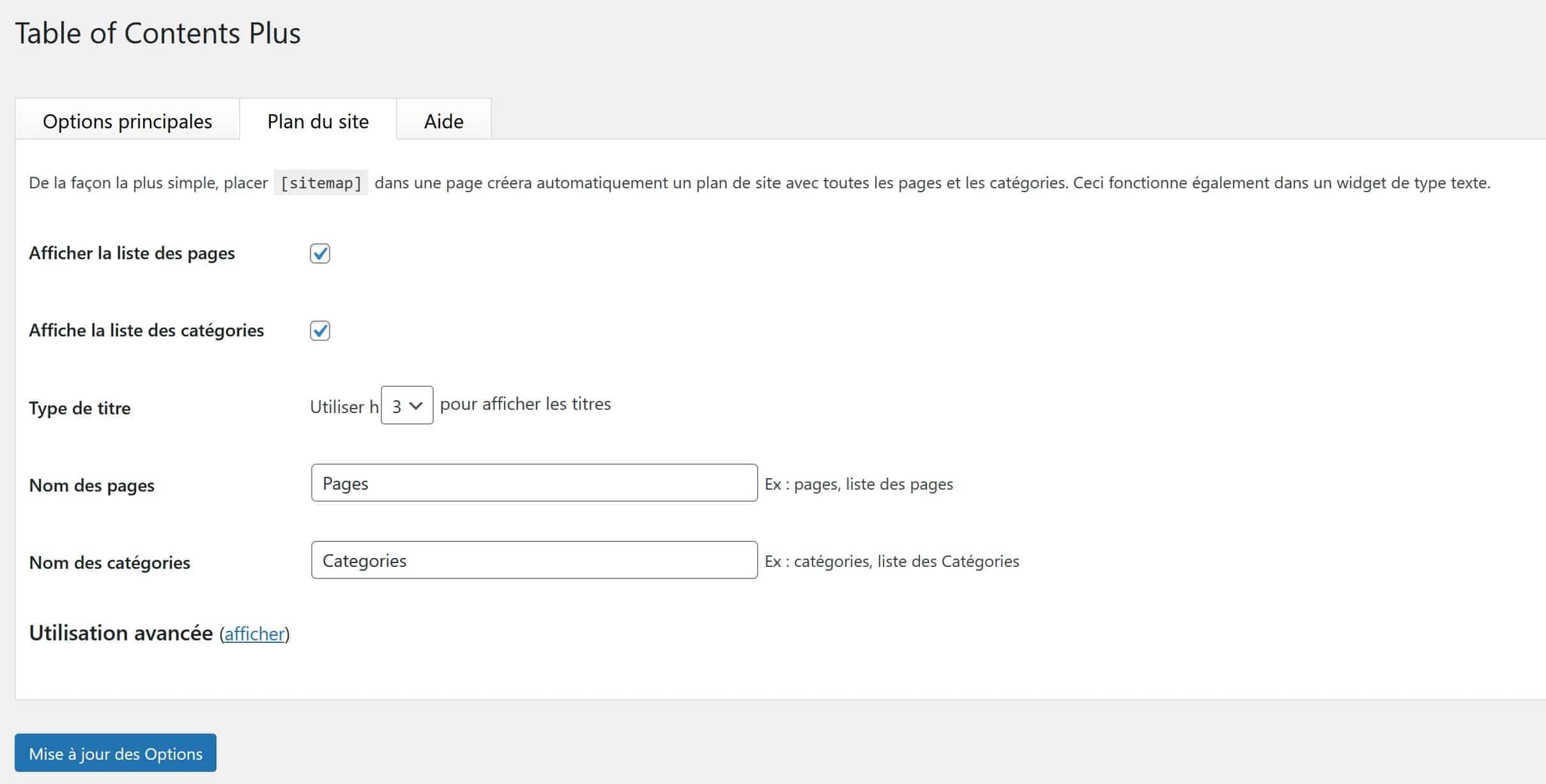Click the Nom des pages label
1546x784 pixels.
tap(92, 486)
